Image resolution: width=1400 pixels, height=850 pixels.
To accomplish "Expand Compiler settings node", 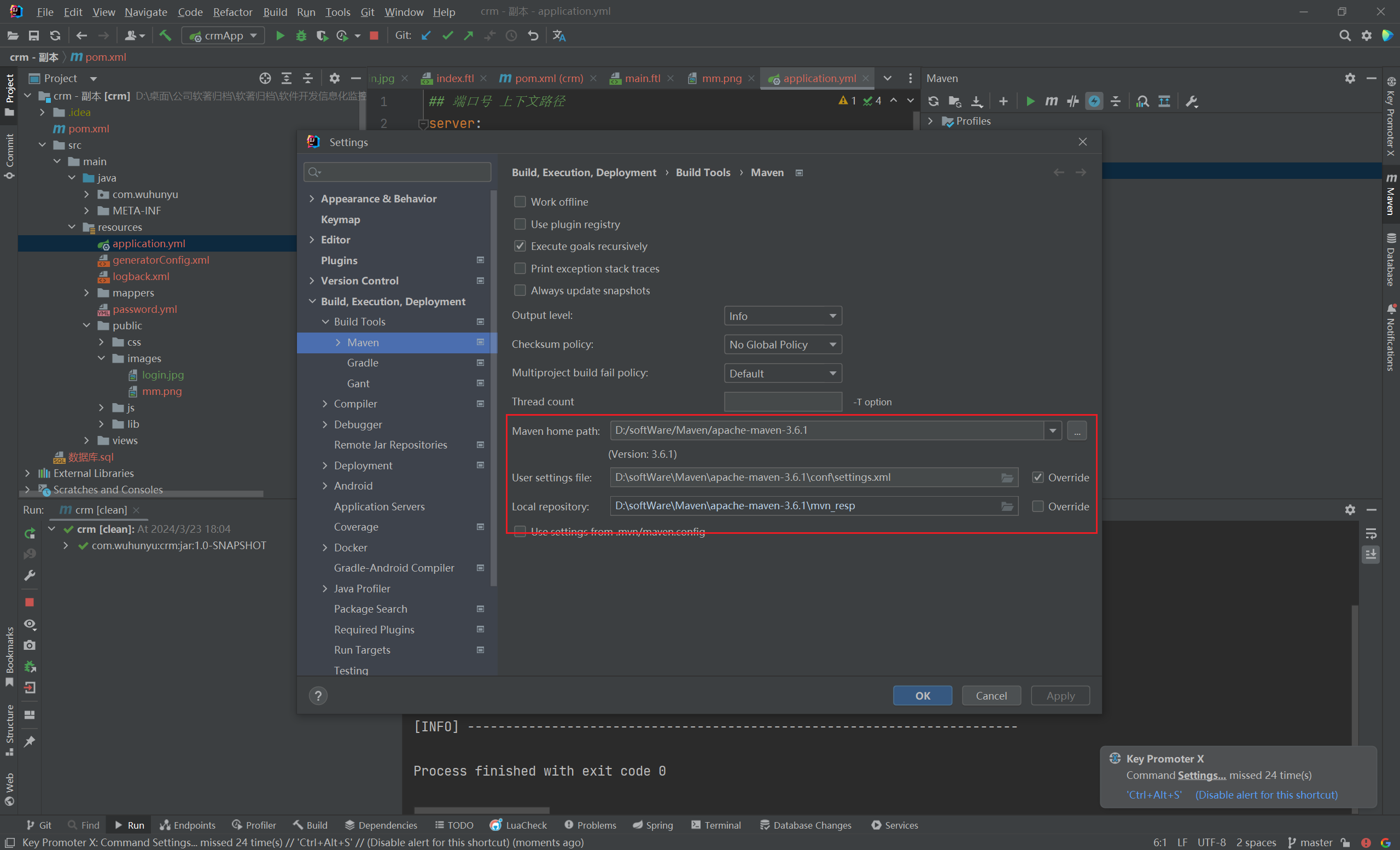I will (x=325, y=404).
